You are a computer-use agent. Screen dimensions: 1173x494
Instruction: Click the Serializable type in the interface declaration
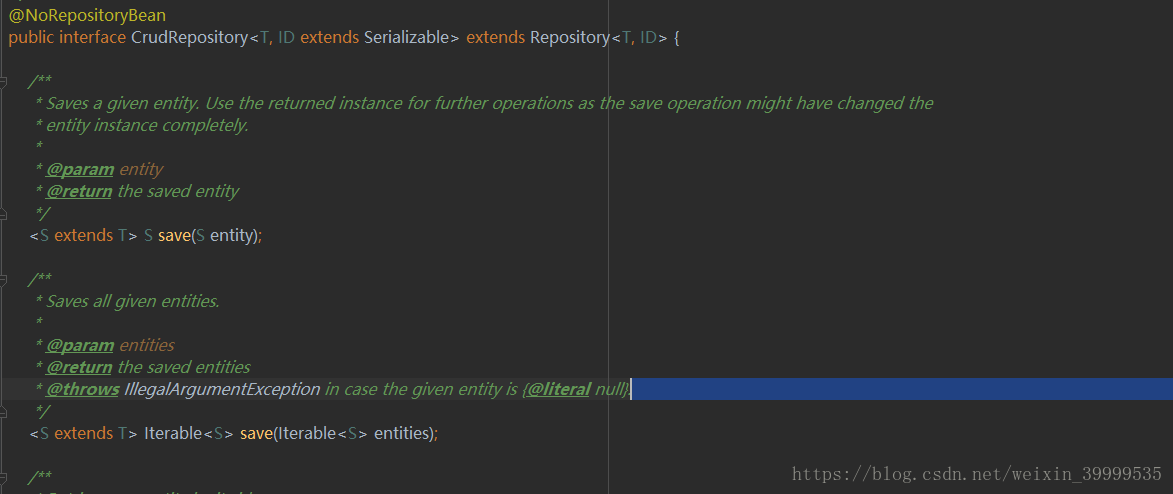click(x=406, y=37)
